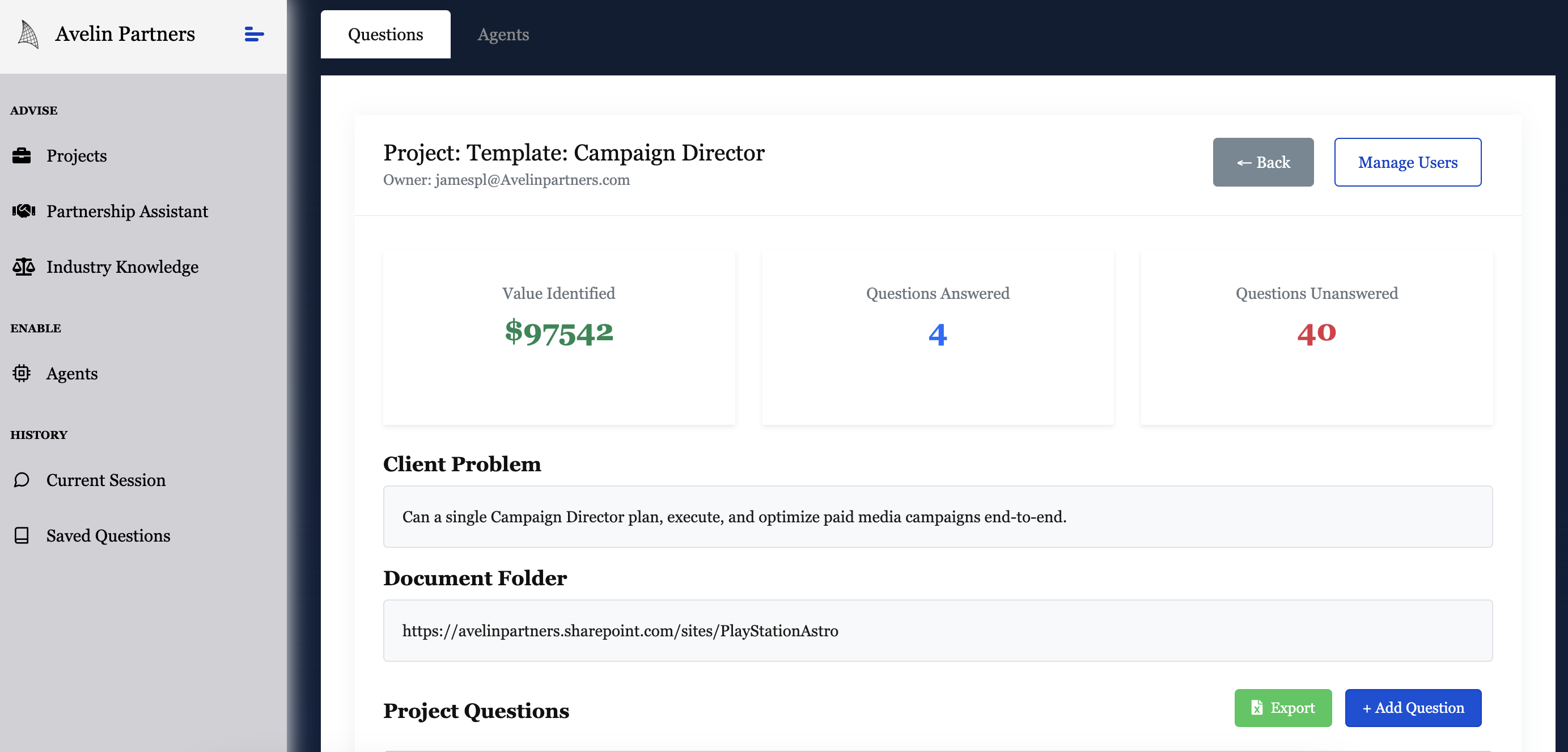The width and height of the screenshot is (1568, 752).
Task: Open Manage Users
Action: click(1408, 162)
